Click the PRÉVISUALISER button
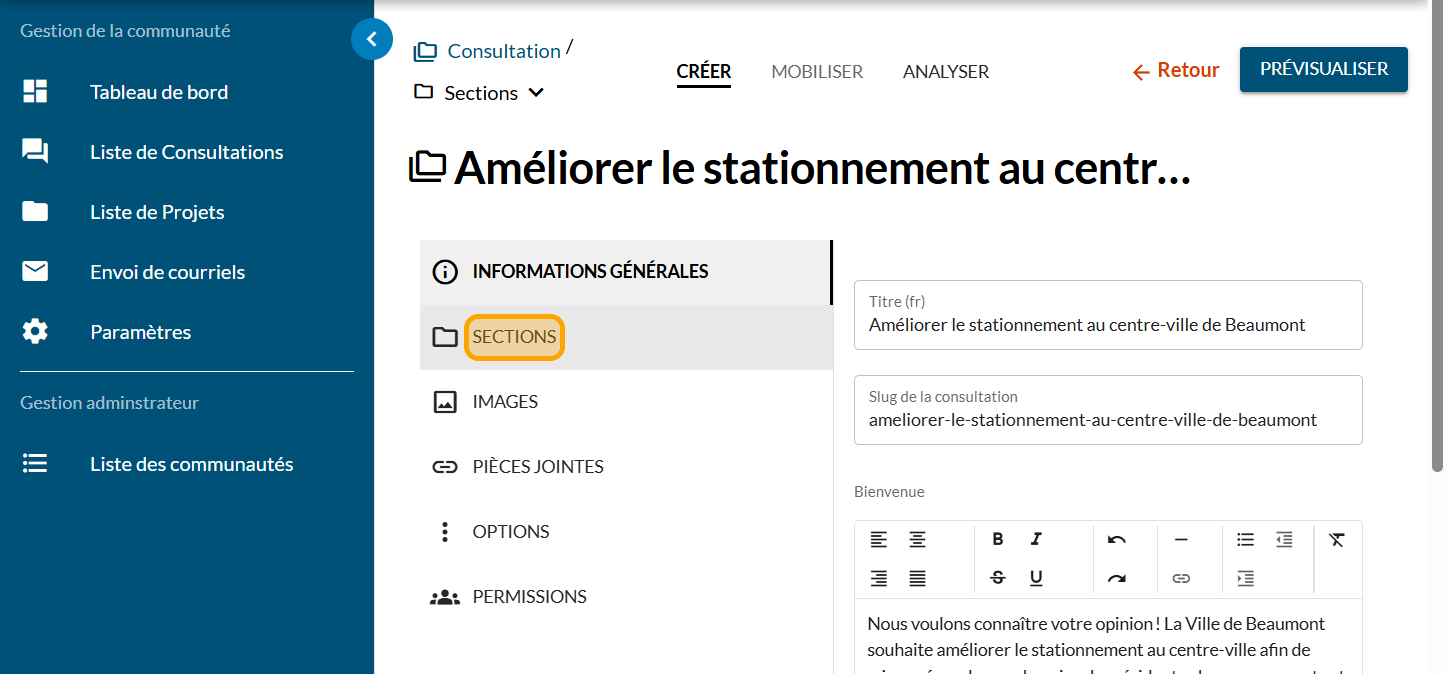Screen dimensions: 1447x674 (1323, 70)
